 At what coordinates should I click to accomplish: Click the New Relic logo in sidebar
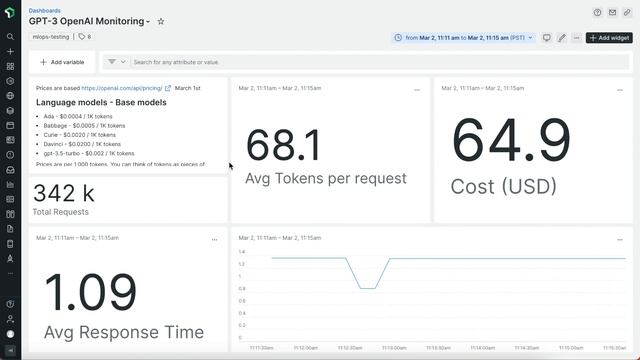point(10,12)
